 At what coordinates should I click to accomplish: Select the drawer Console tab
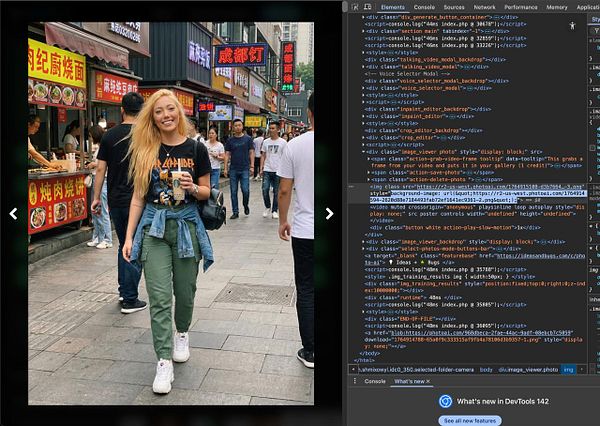[375, 381]
